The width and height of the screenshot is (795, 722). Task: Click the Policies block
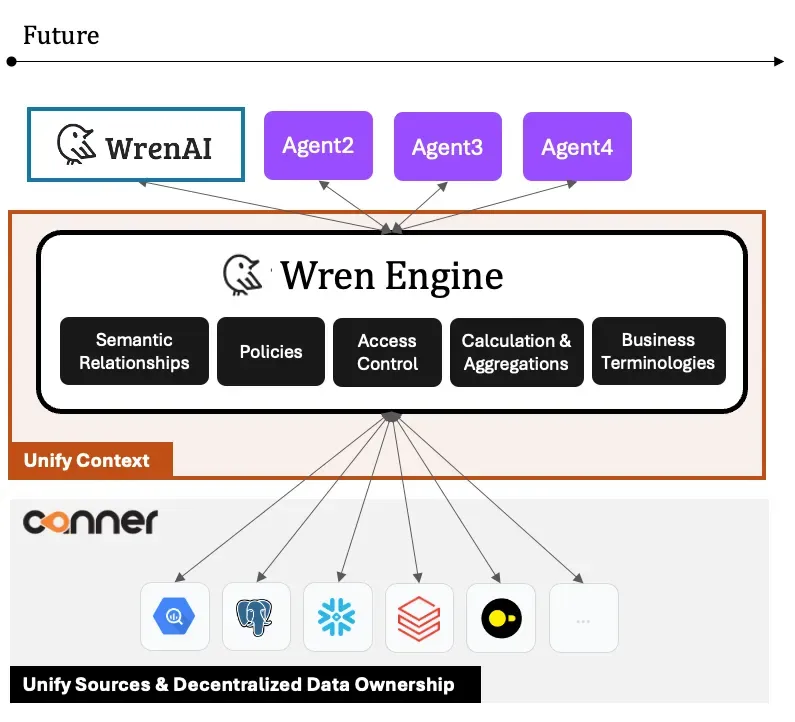point(270,351)
